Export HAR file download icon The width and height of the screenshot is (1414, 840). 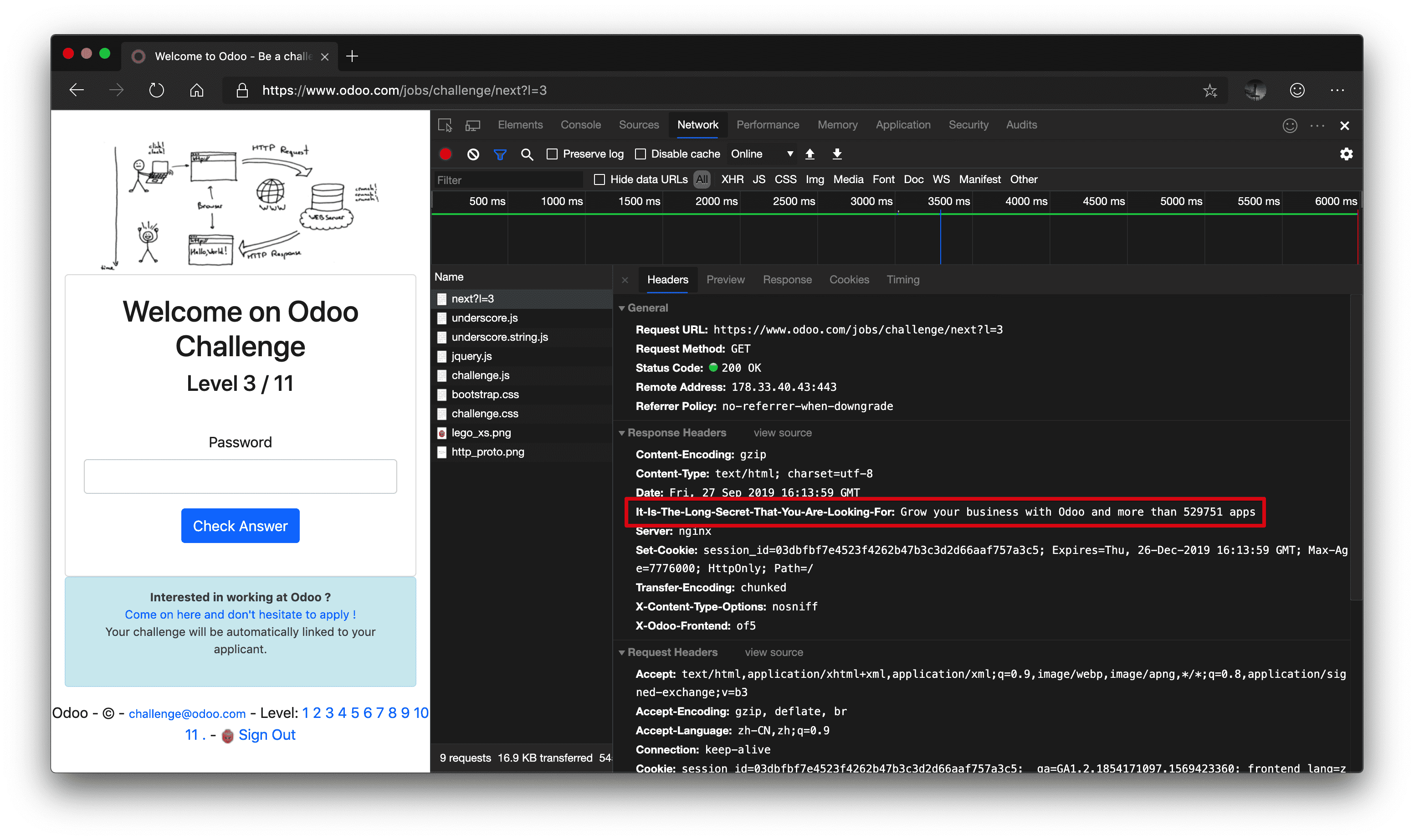click(x=837, y=154)
